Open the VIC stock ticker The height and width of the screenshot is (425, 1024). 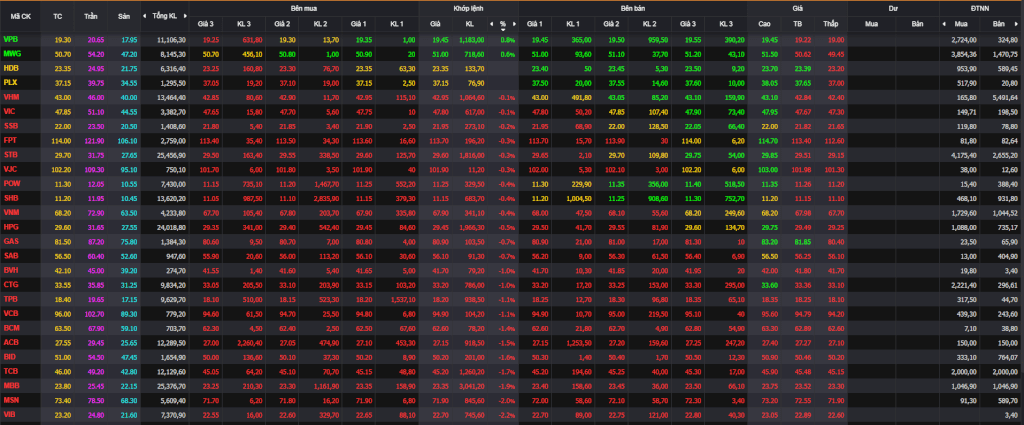pos(10,111)
